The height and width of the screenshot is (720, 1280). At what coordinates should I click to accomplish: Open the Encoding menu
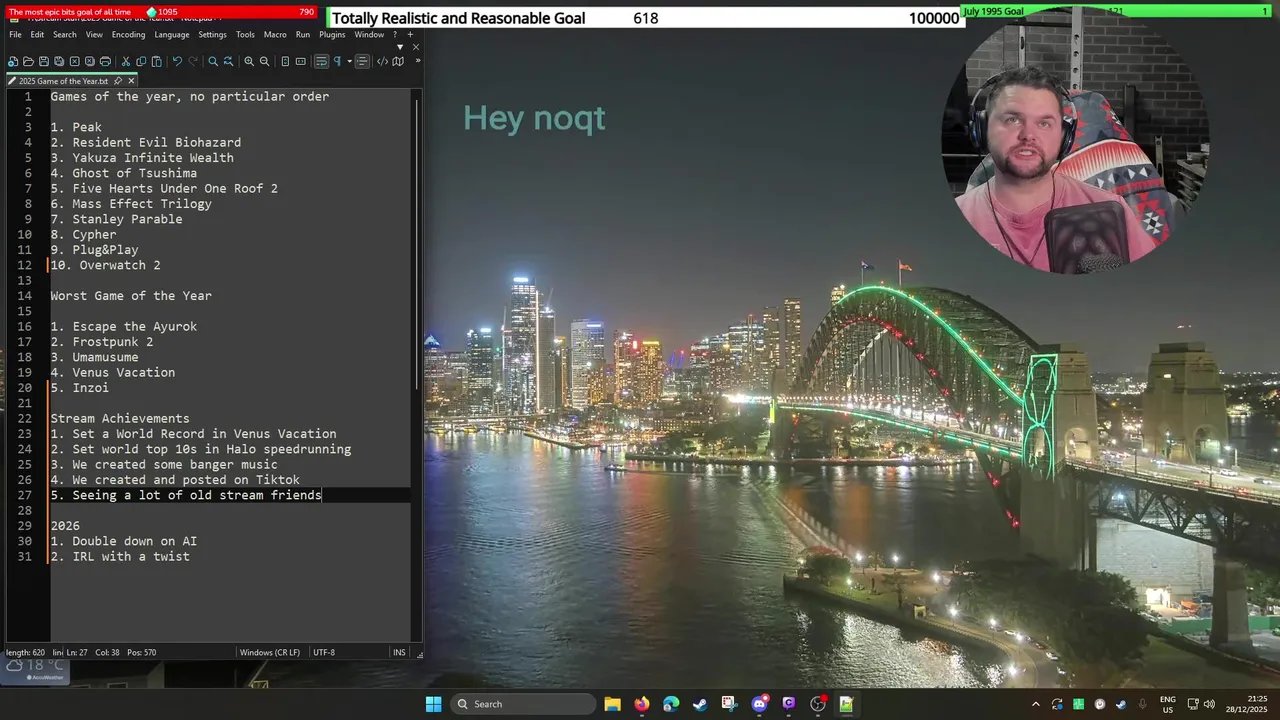128,34
